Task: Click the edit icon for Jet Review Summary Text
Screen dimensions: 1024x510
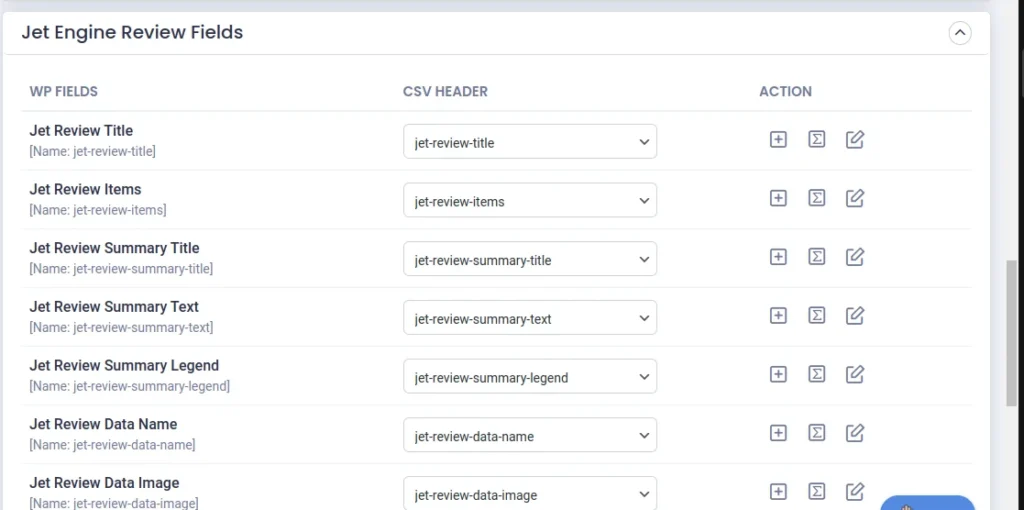Action: pos(854,316)
